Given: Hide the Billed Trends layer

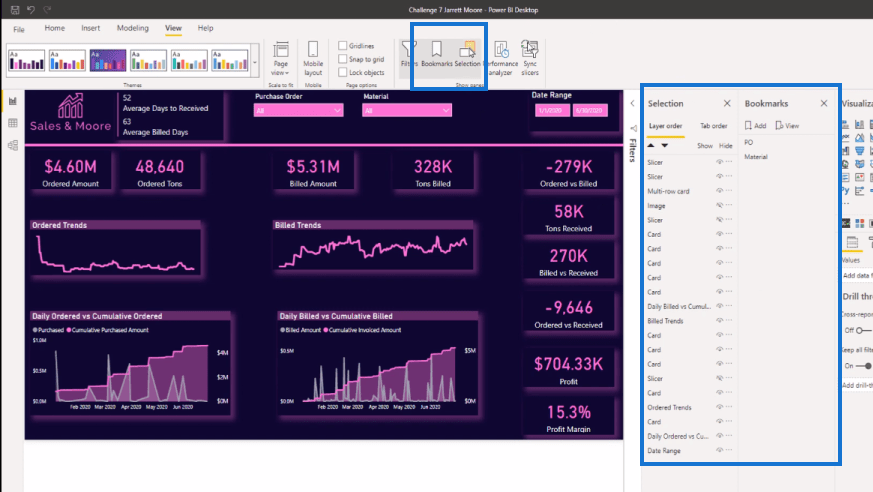Looking at the screenshot, I should click(x=719, y=321).
